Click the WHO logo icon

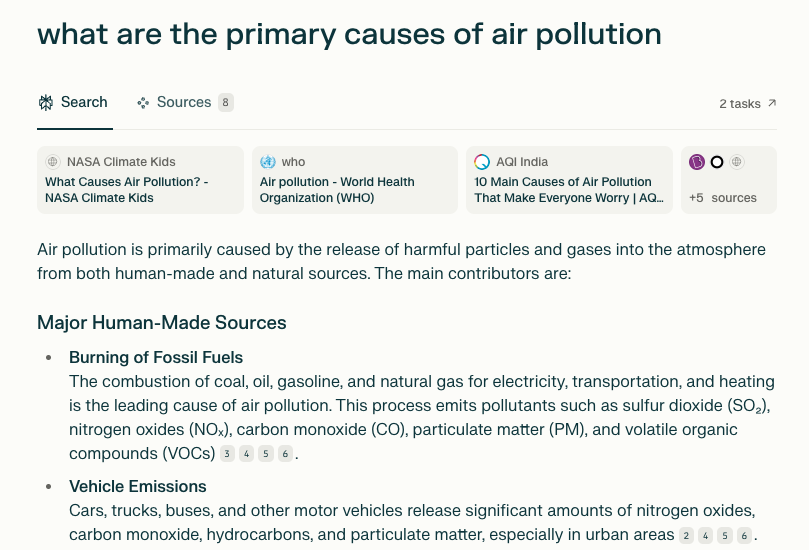pyautogui.click(x=267, y=162)
